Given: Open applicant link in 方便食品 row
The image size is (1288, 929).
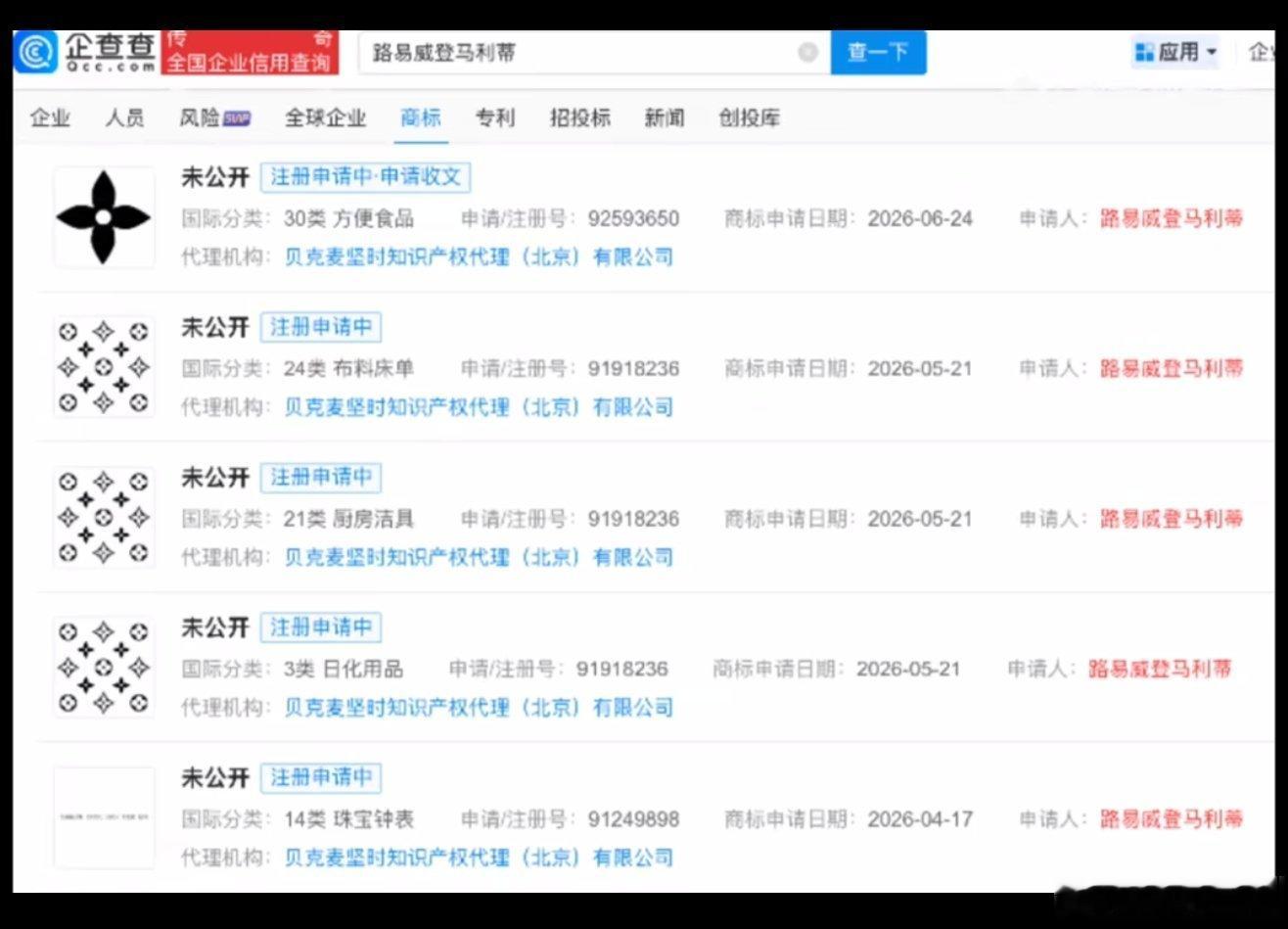Looking at the screenshot, I should (1172, 218).
